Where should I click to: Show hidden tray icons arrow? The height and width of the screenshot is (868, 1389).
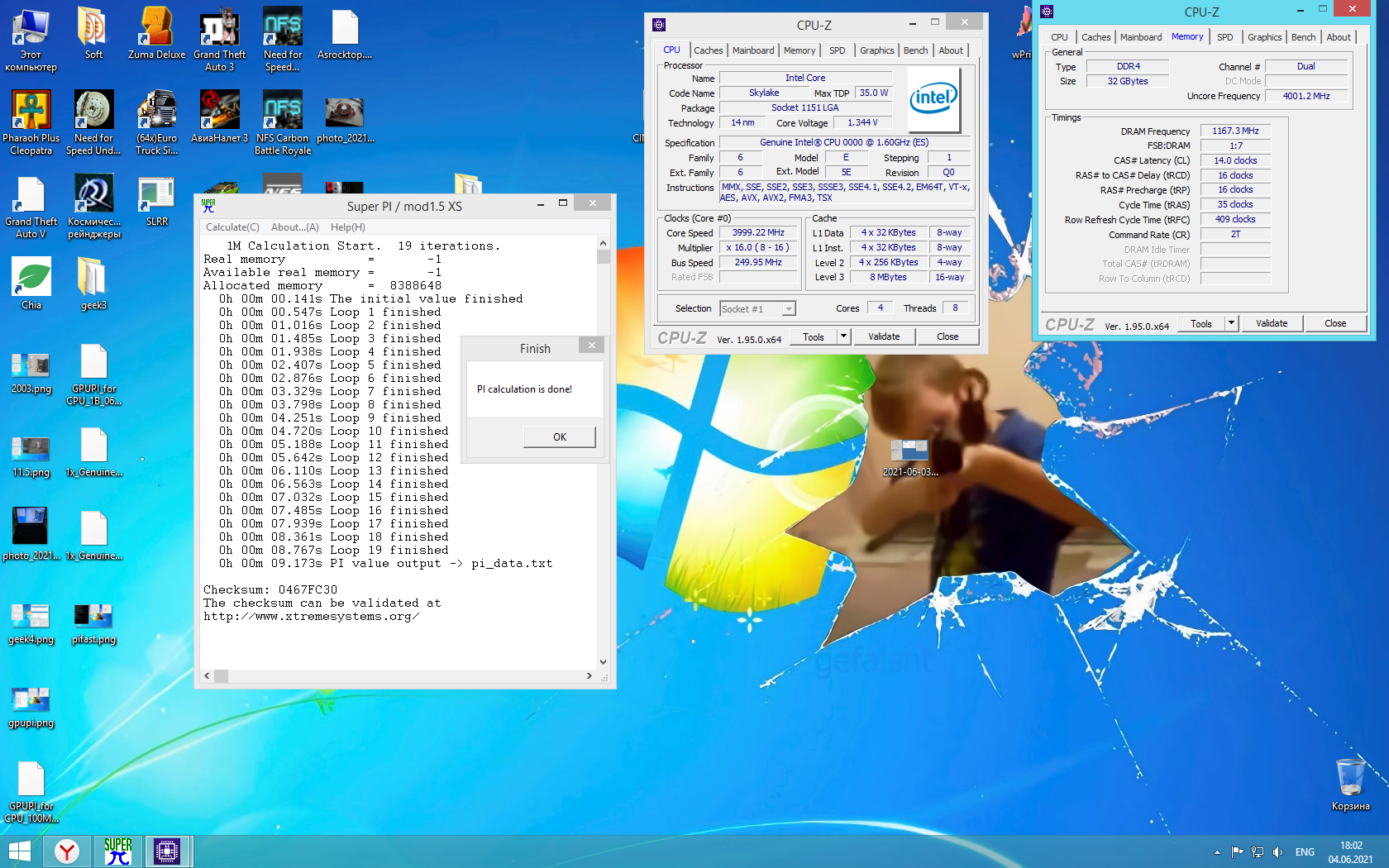(x=1217, y=851)
